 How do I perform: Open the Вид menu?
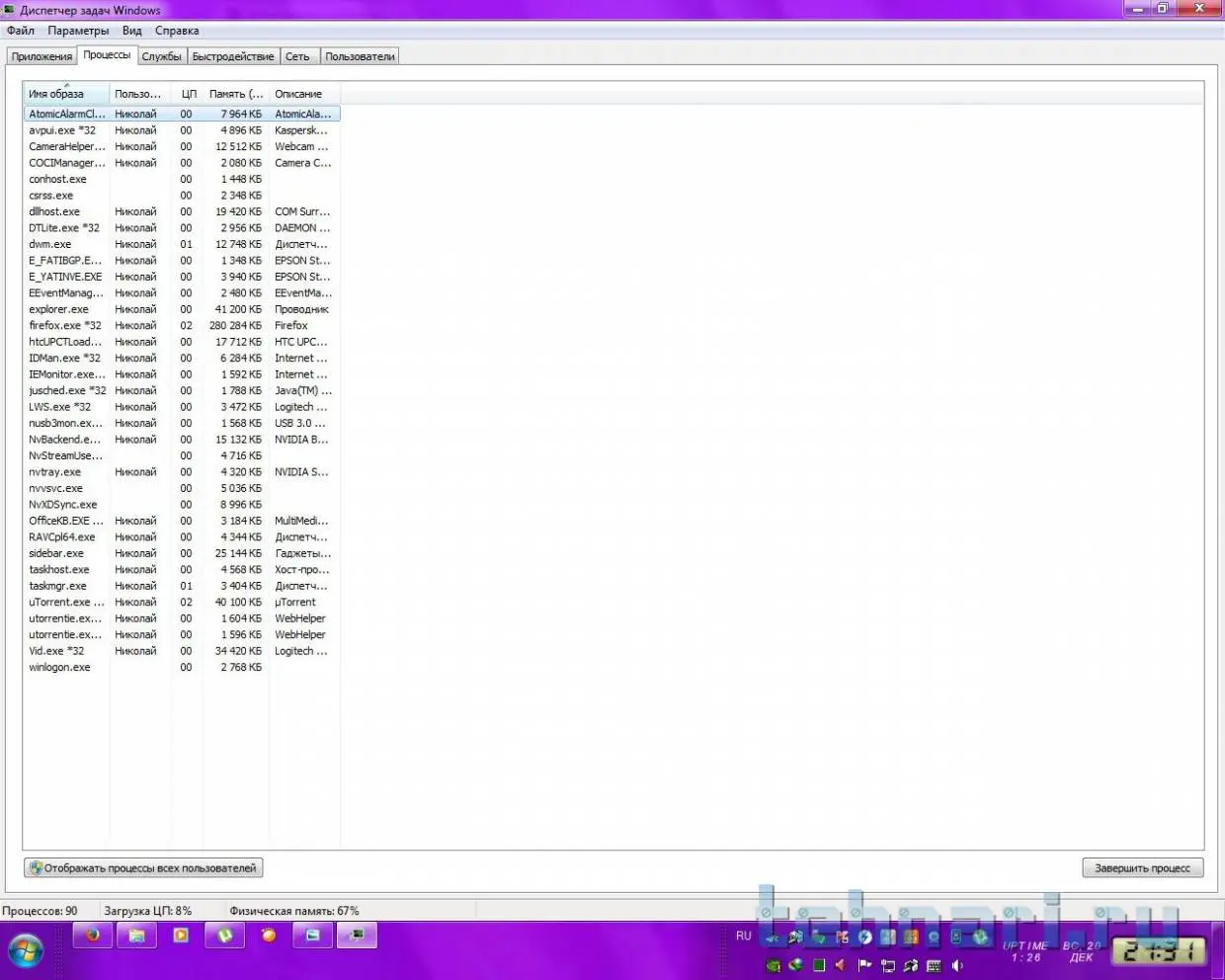[x=131, y=31]
